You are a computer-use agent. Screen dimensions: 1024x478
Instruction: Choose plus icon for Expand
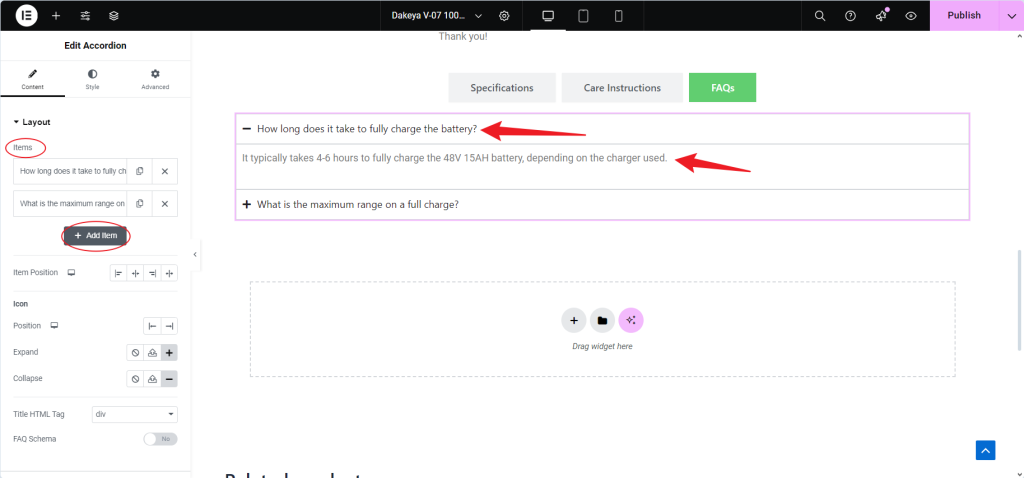tap(169, 353)
